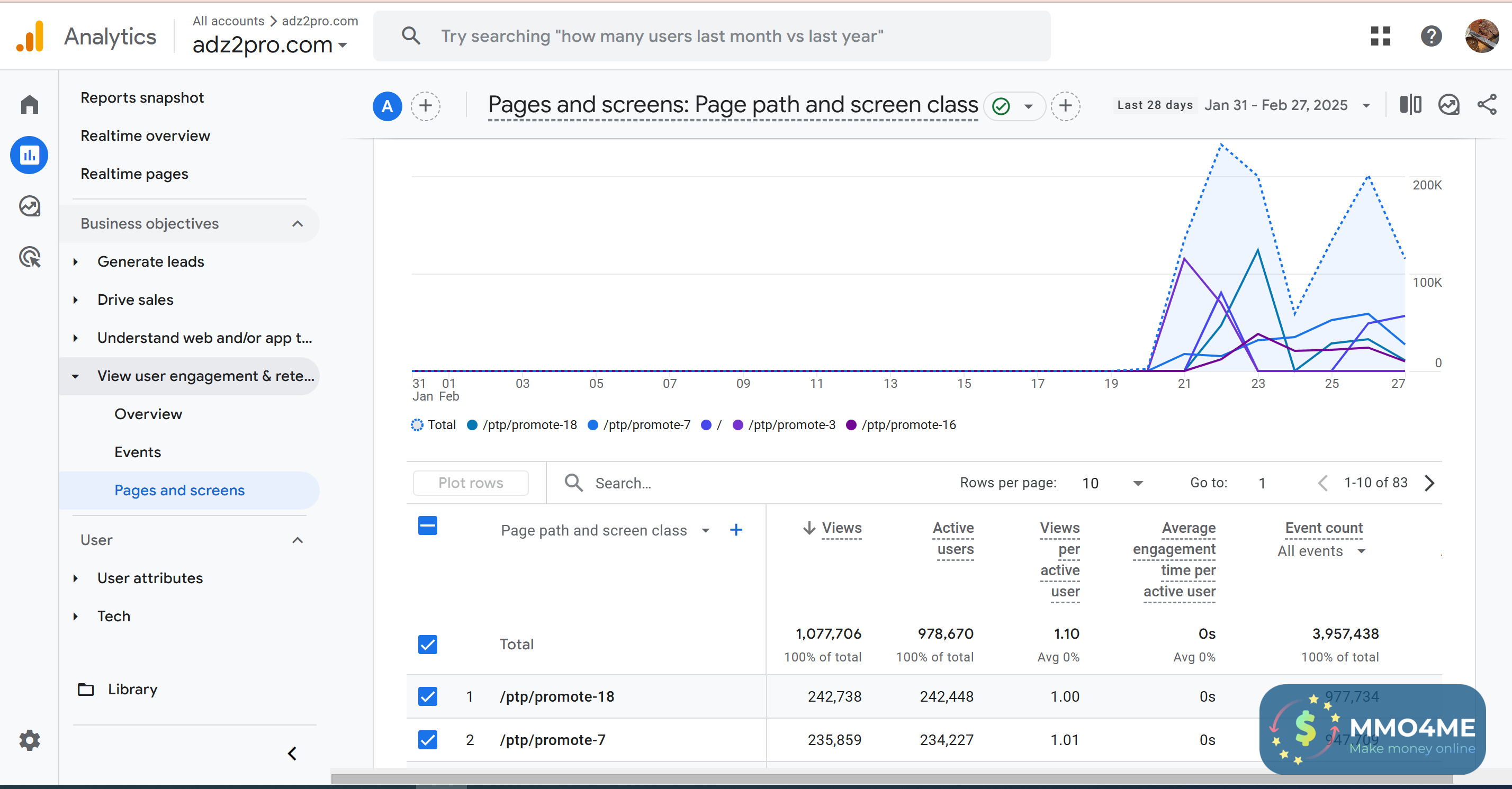Click the blue 'A' all users segment chip
The height and width of the screenshot is (789, 1512).
tap(388, 106)
